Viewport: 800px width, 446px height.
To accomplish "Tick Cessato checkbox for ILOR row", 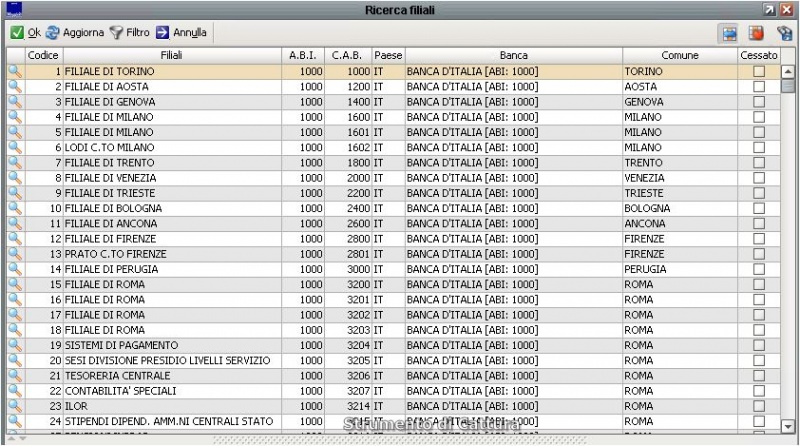I will [x=759, y=406].
